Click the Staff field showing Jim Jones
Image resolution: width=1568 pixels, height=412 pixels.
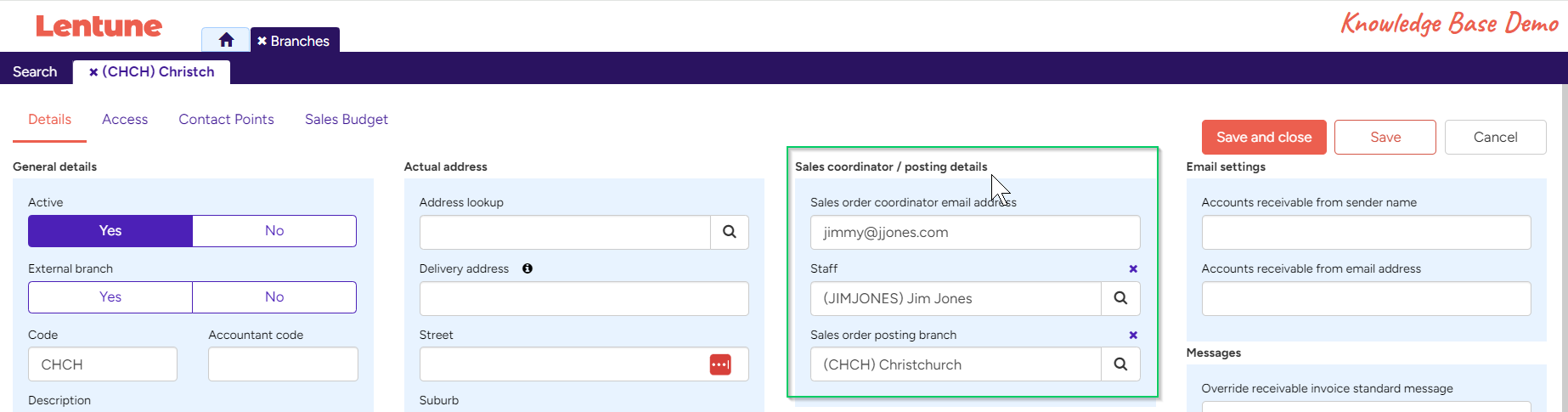click(956, 298)
